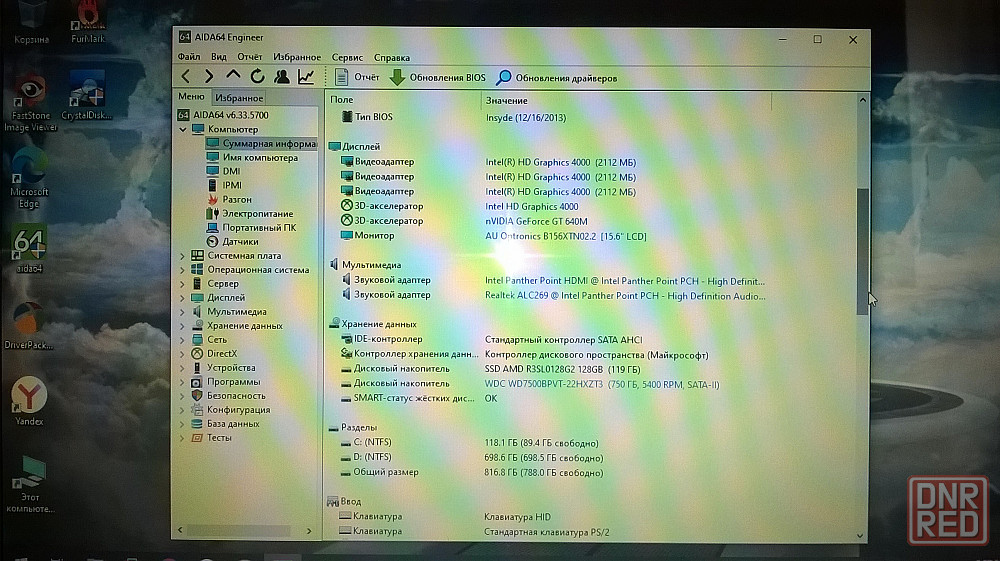
Task: Open WDC WD7500BPVT disk drive link
Action: click(x=602, y=384)
